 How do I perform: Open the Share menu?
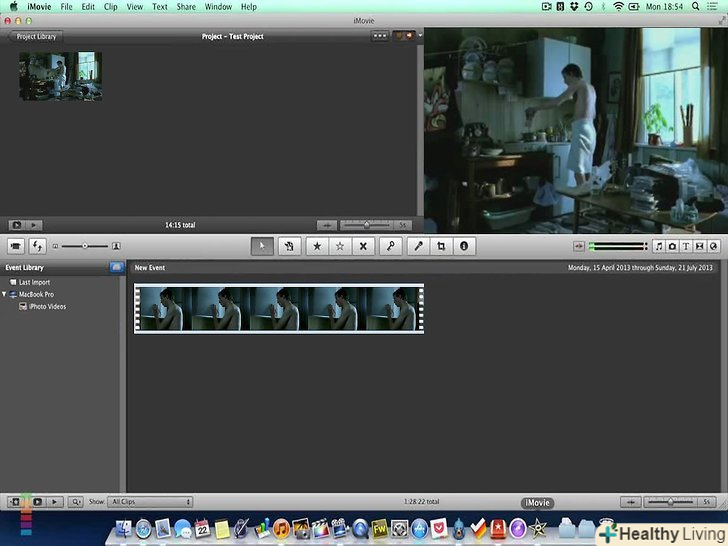[186, 7]
